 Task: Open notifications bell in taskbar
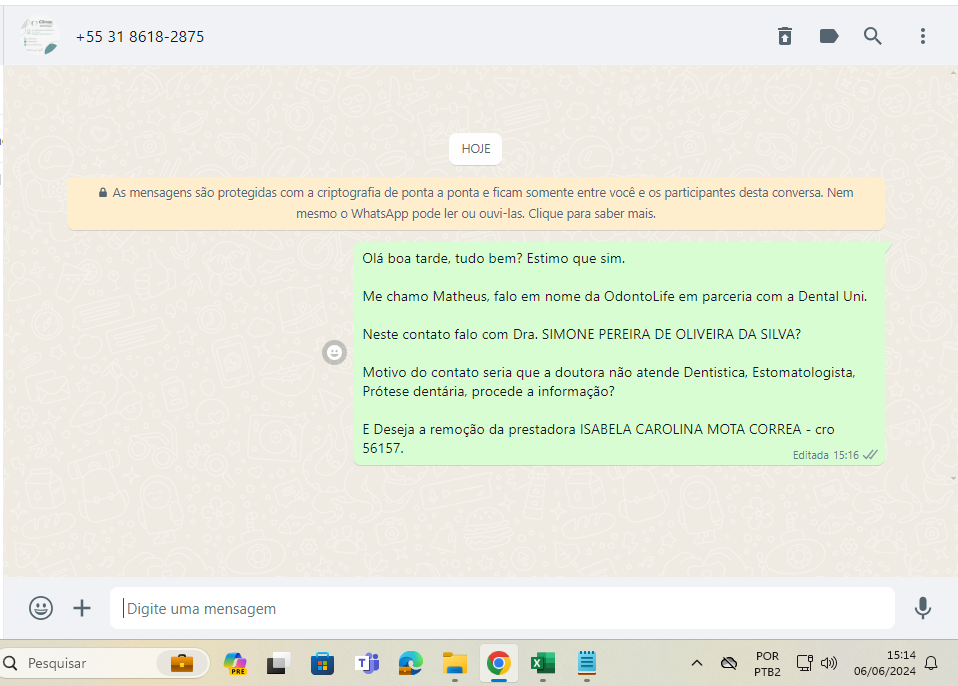tap(931, 663)
